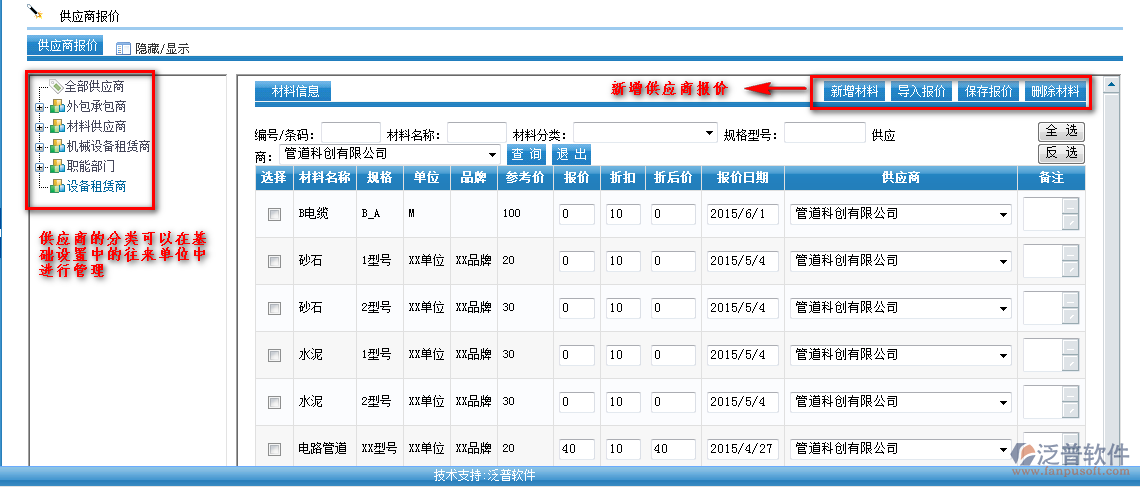1140x487 pixels.
Task: Open supplier dropdown in B电缆 row
Action: tap(1003, 214)
